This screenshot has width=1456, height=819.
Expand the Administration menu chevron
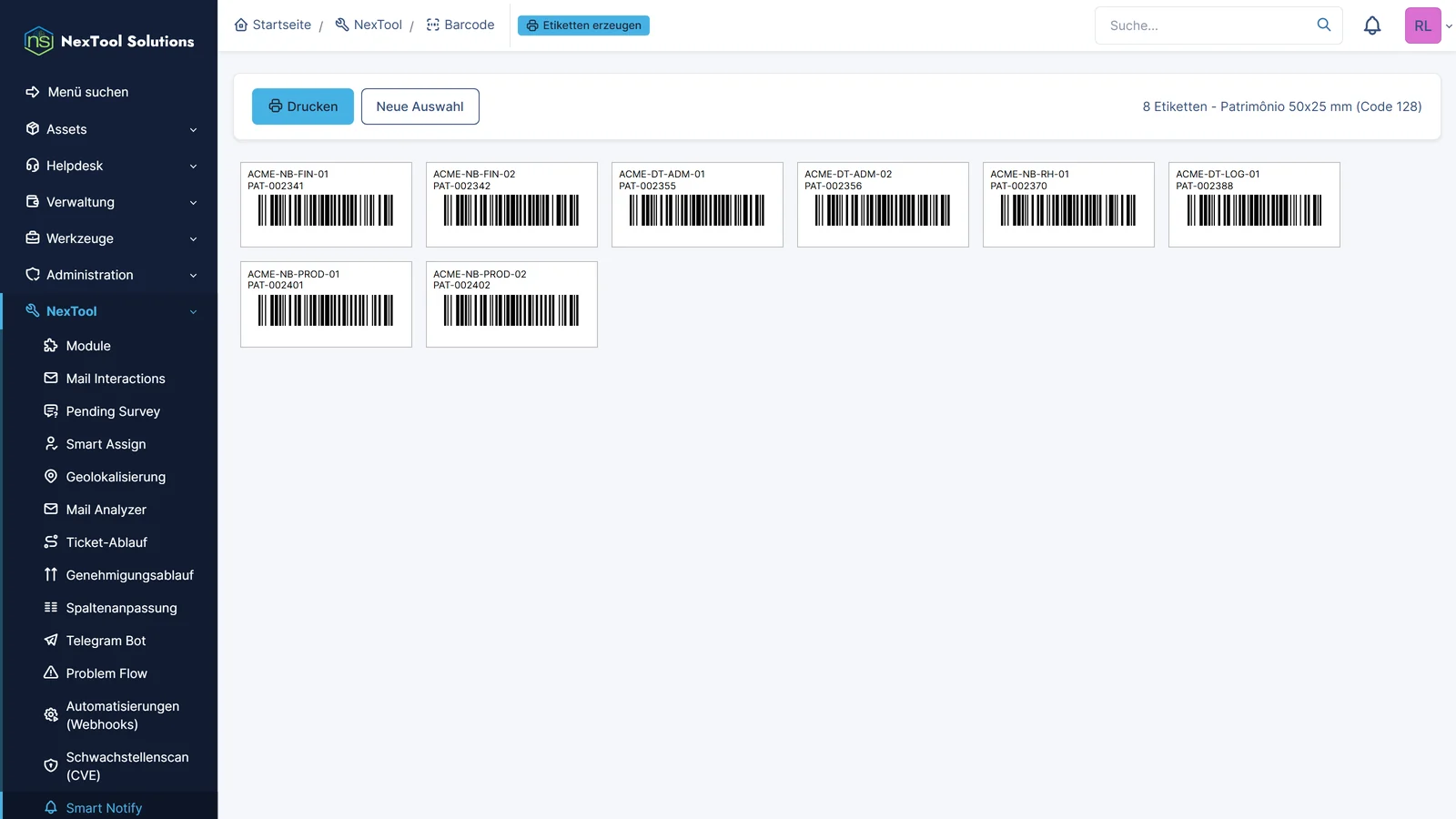pyautogui.click(x=193, y=276)
